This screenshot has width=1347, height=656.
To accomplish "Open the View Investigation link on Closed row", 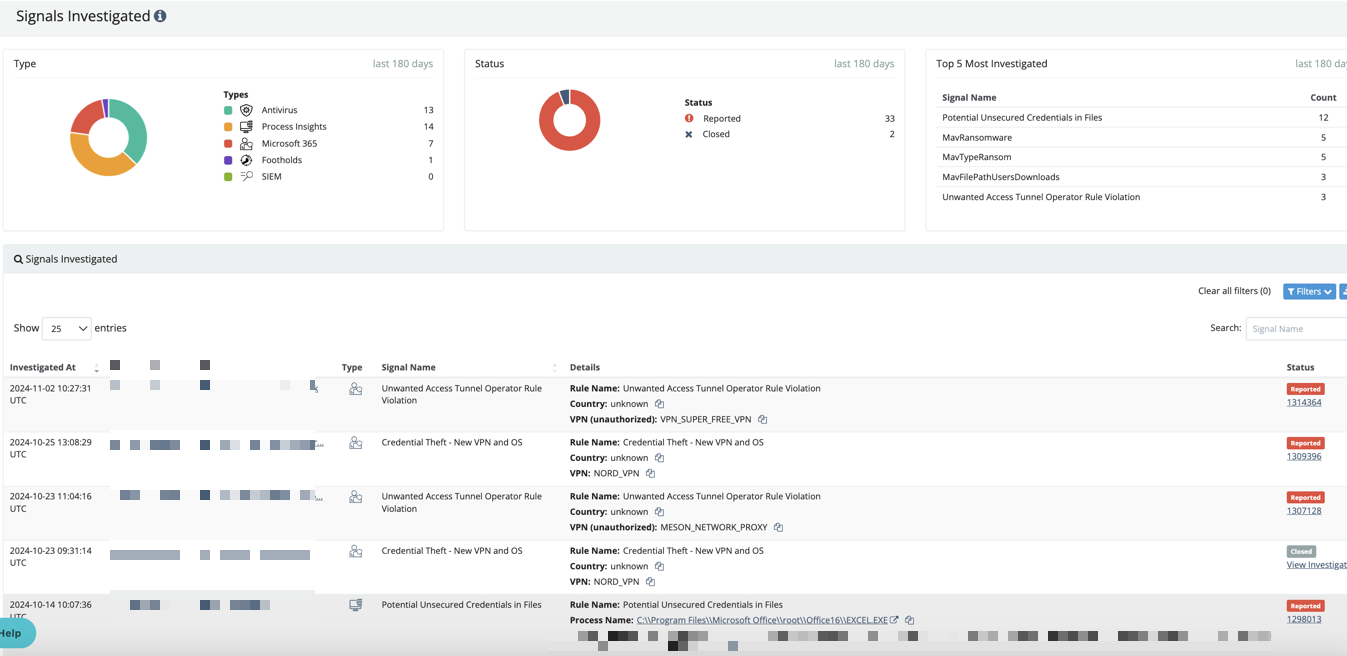I will point(1316,565).
